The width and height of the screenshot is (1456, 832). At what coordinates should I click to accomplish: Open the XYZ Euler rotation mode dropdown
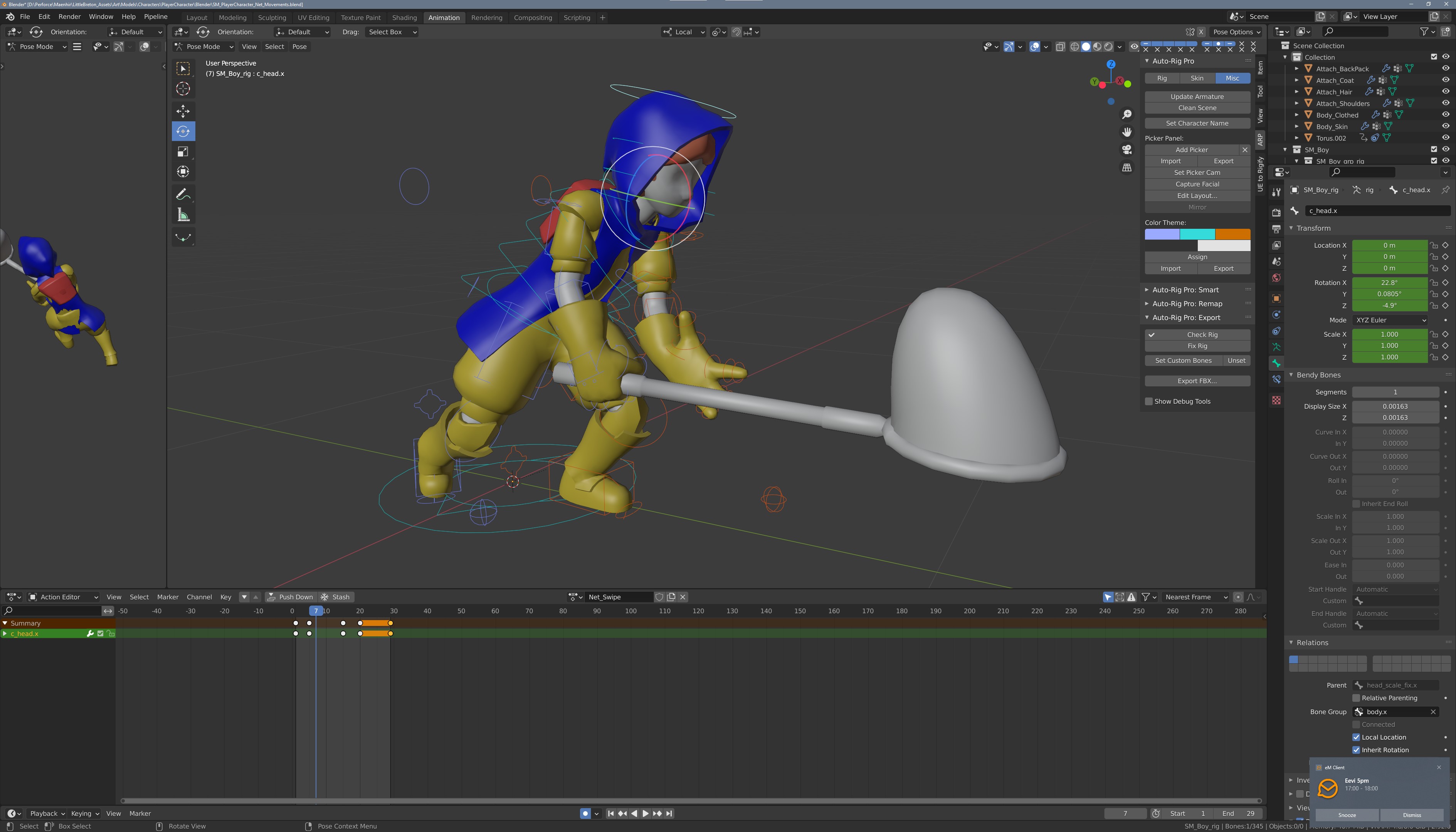[x=1390, y=320]
